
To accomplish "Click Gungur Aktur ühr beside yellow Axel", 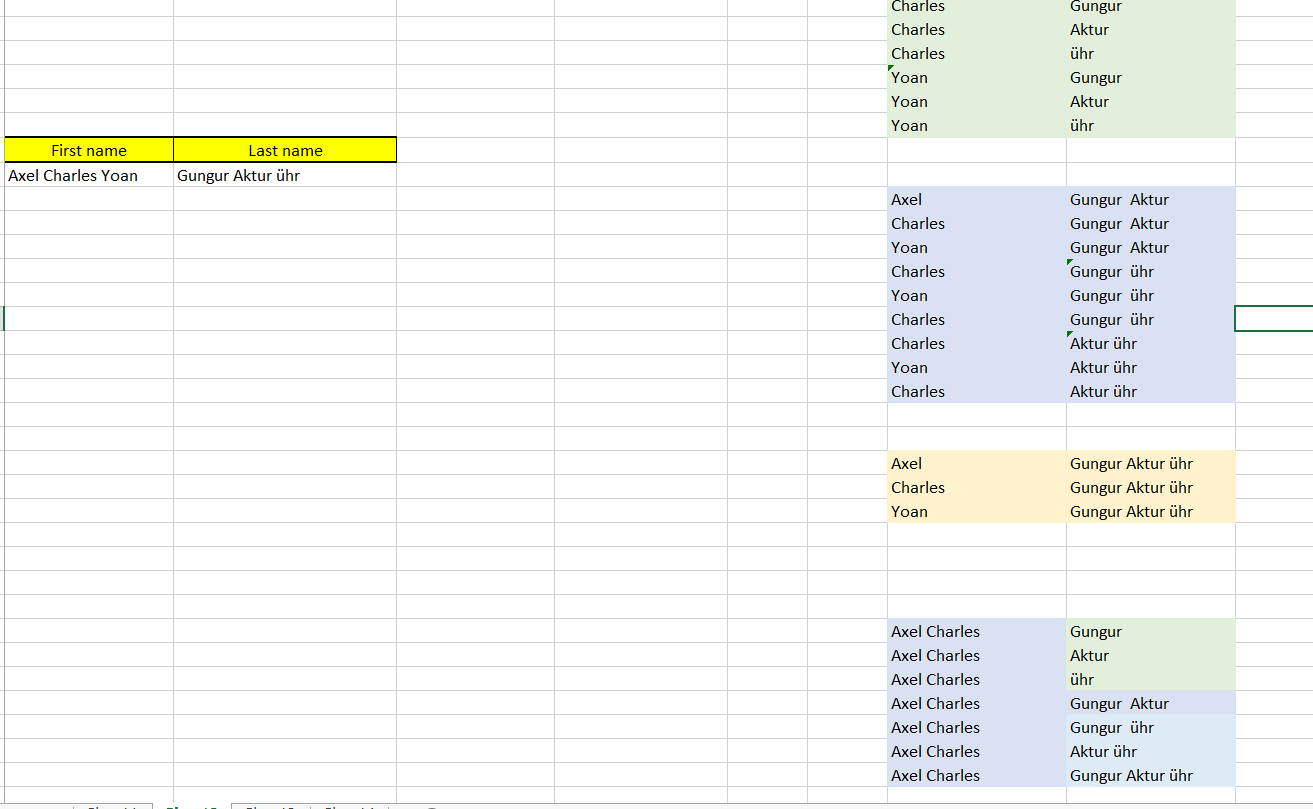I will [1151, 463].
